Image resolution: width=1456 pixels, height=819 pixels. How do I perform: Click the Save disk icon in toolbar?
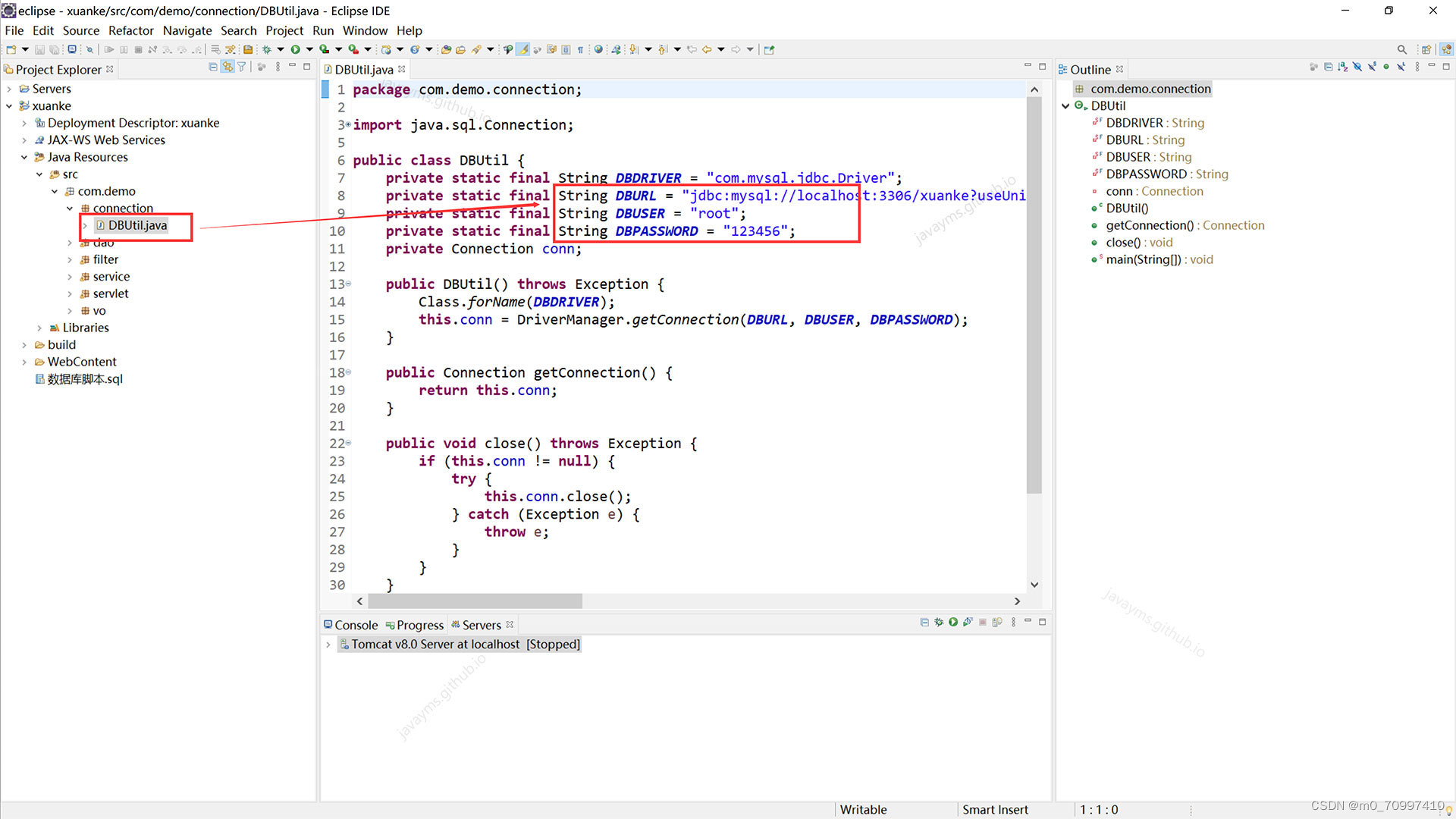(x=39, y=49)
